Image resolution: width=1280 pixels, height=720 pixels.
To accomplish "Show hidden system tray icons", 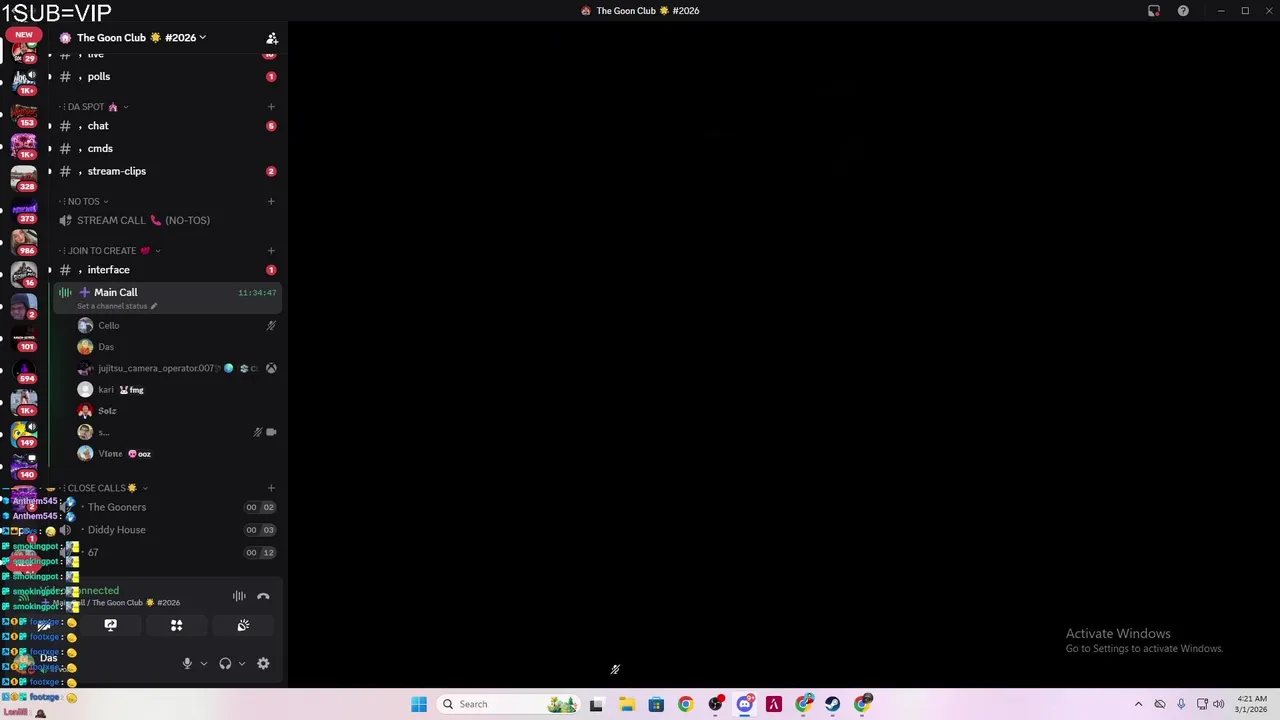I will [x=1138, y=704].
